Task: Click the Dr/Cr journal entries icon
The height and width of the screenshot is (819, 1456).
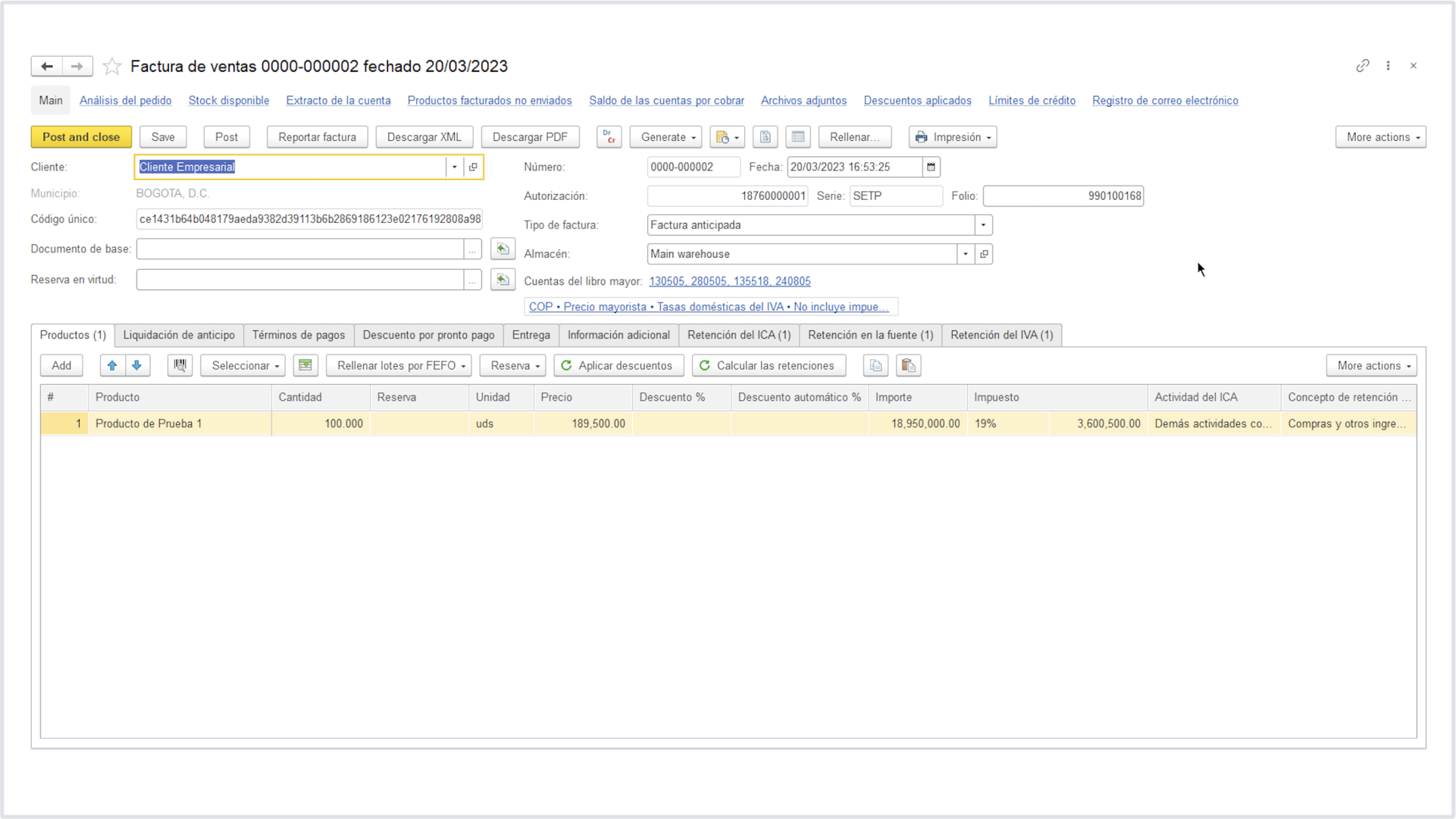Action: pyautogui.click(x=609, y=137)
